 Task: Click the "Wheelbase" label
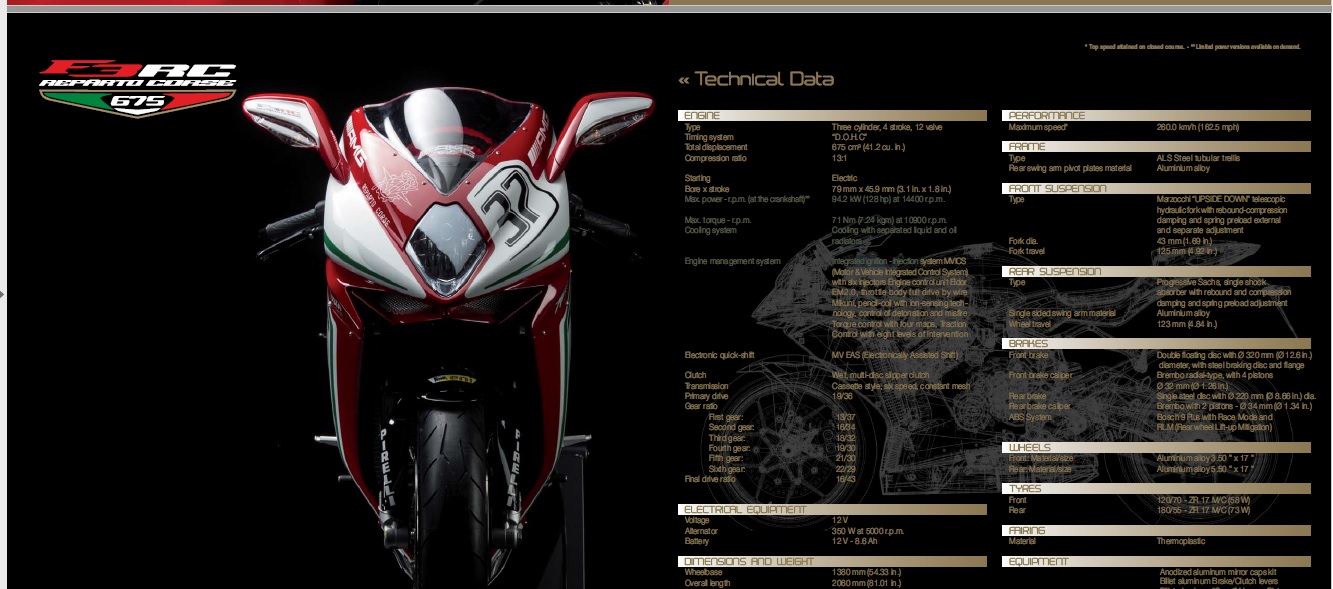(x=703, y=572)
